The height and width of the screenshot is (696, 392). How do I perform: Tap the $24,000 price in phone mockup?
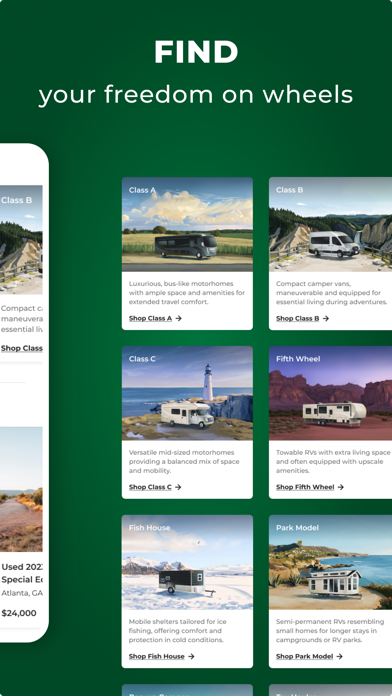[x=19, y=613]
